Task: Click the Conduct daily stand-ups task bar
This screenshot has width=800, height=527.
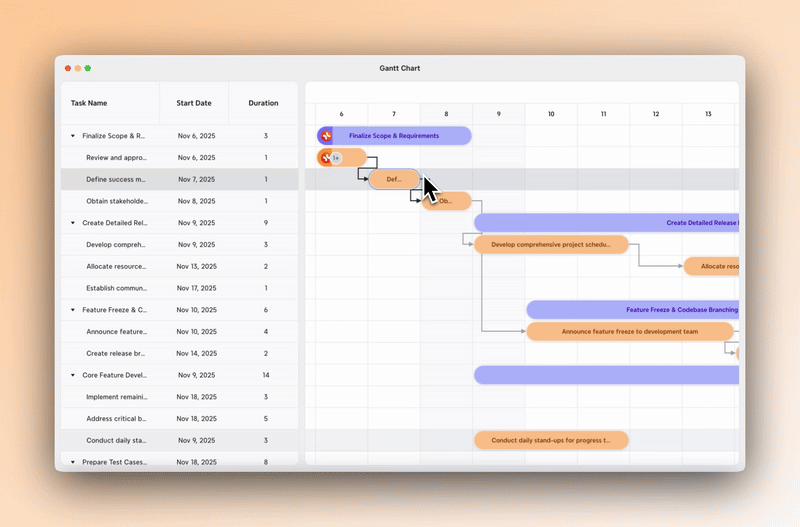Action: [551, 440]
